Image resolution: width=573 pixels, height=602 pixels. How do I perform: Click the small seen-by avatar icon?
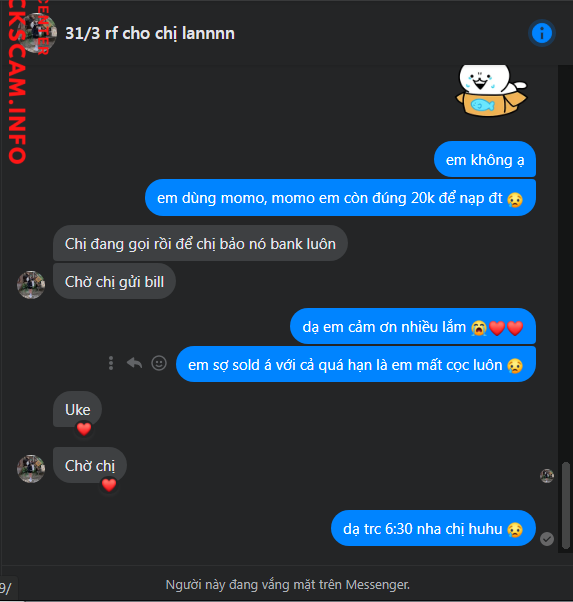coord(547,476)
